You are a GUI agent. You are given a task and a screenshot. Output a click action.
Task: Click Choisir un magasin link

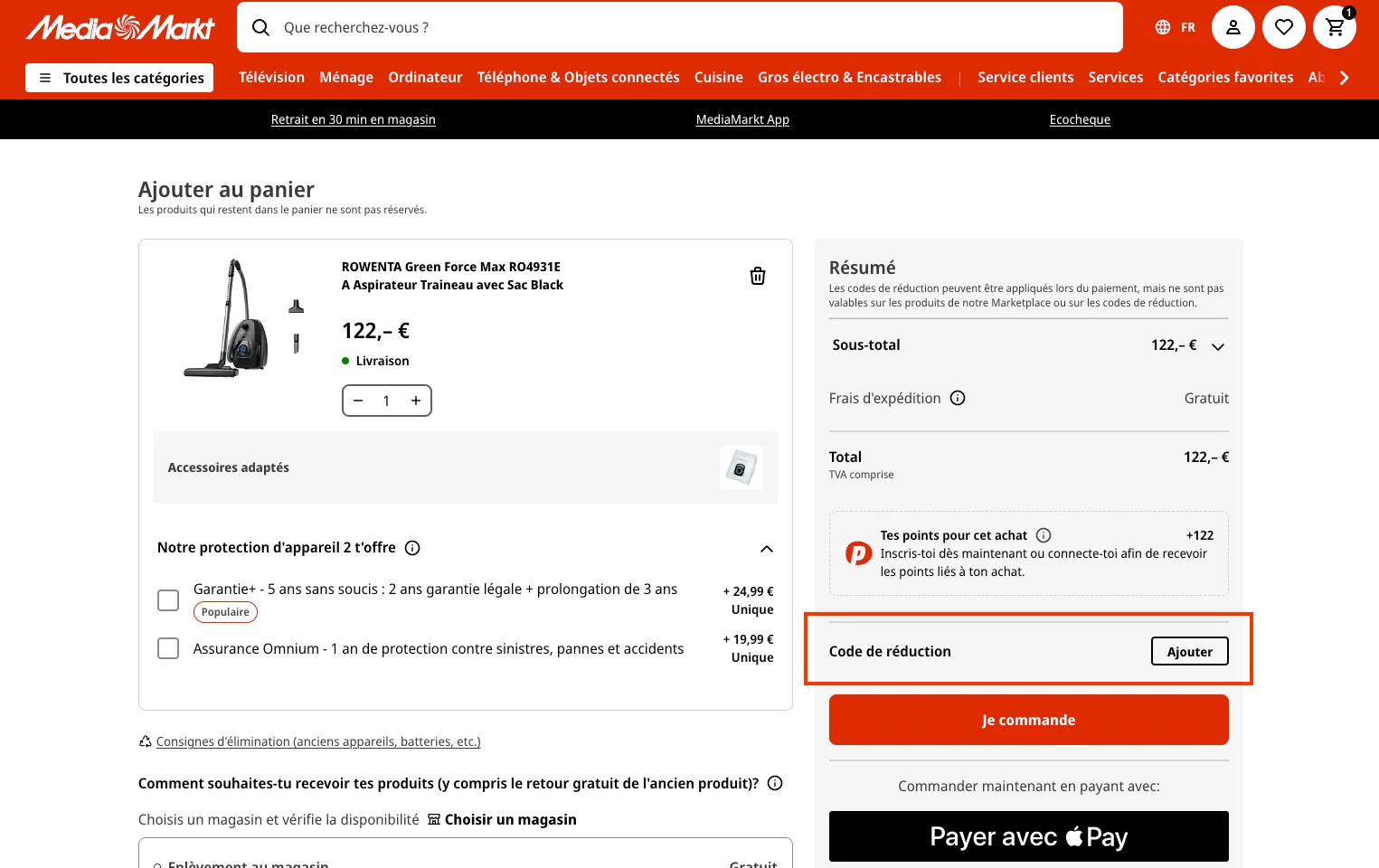(x=511, y=819)
